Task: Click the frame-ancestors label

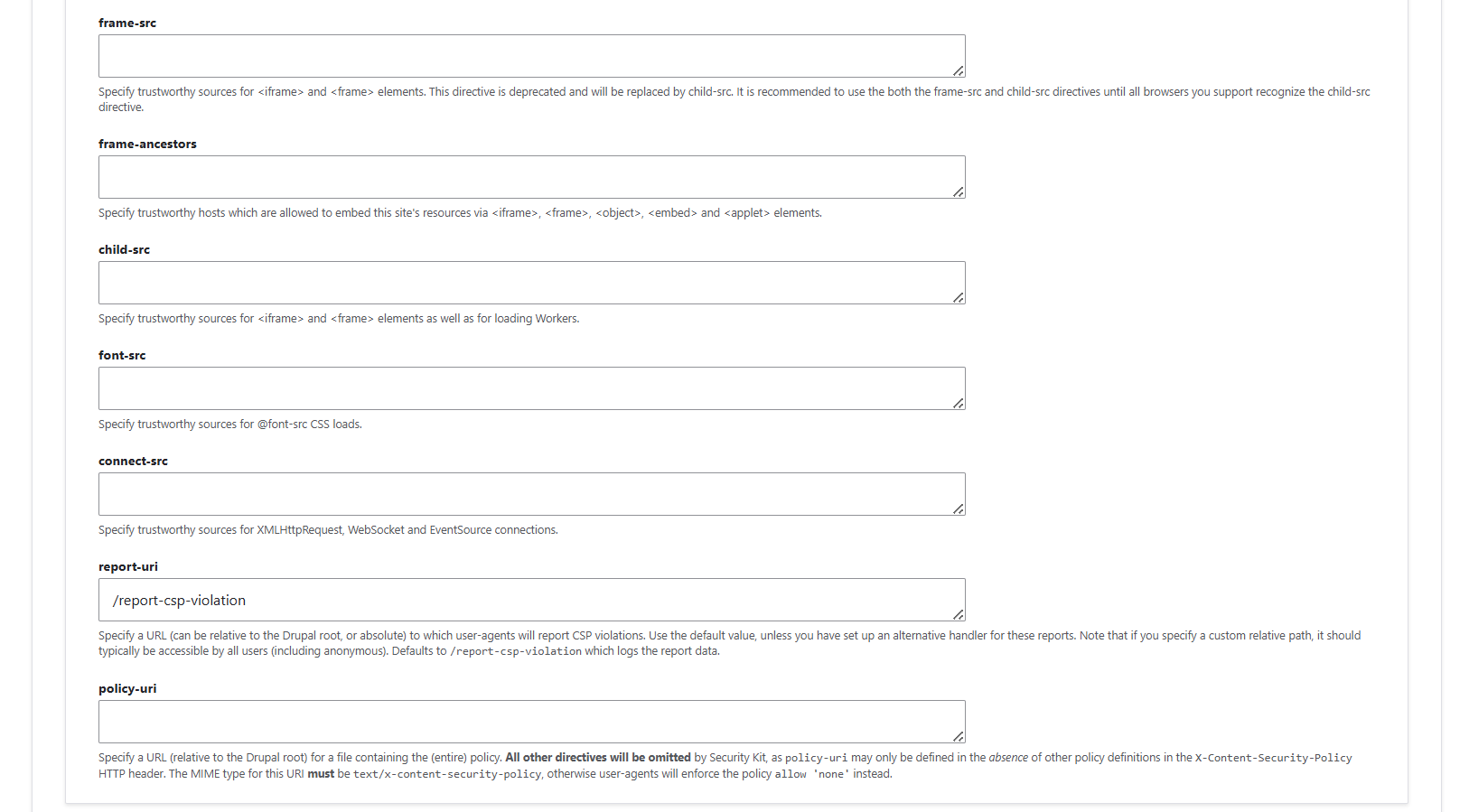Action: pyautogui.click(x=147, y=143)
